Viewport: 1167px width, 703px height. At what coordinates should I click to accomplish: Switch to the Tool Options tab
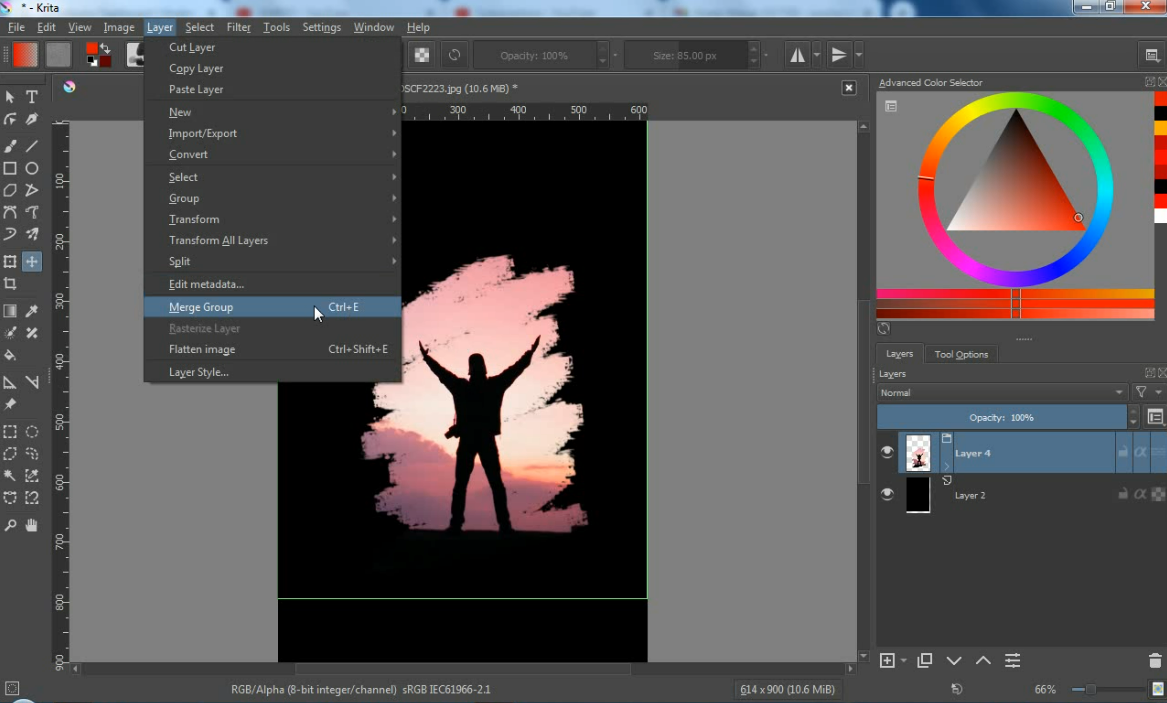[961, 354]
